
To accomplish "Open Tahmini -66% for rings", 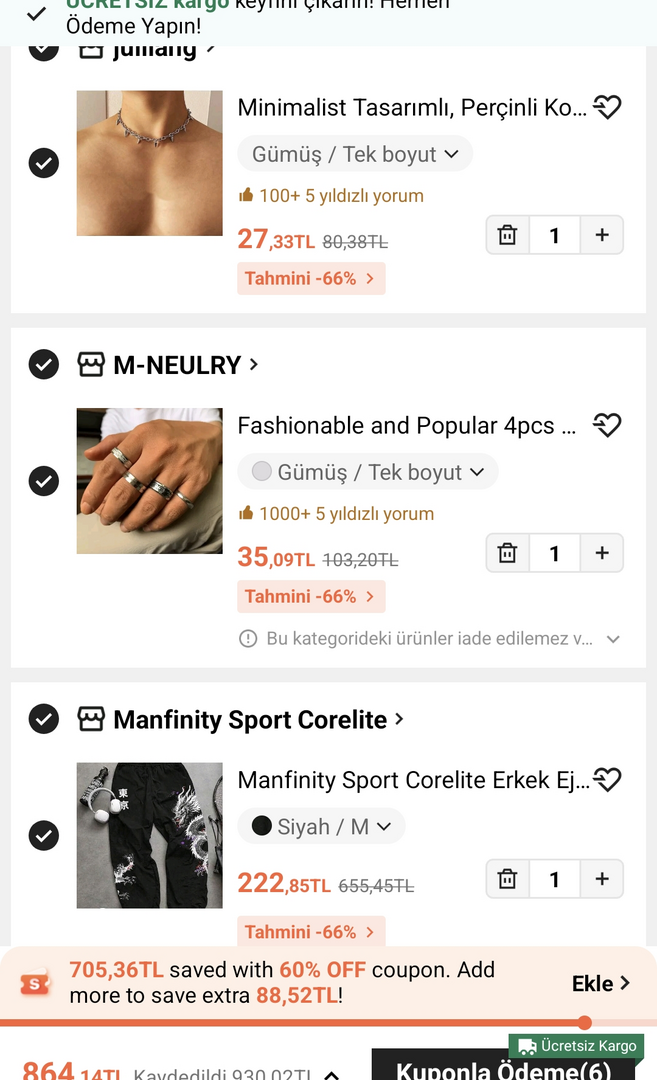I will point(310,596).
